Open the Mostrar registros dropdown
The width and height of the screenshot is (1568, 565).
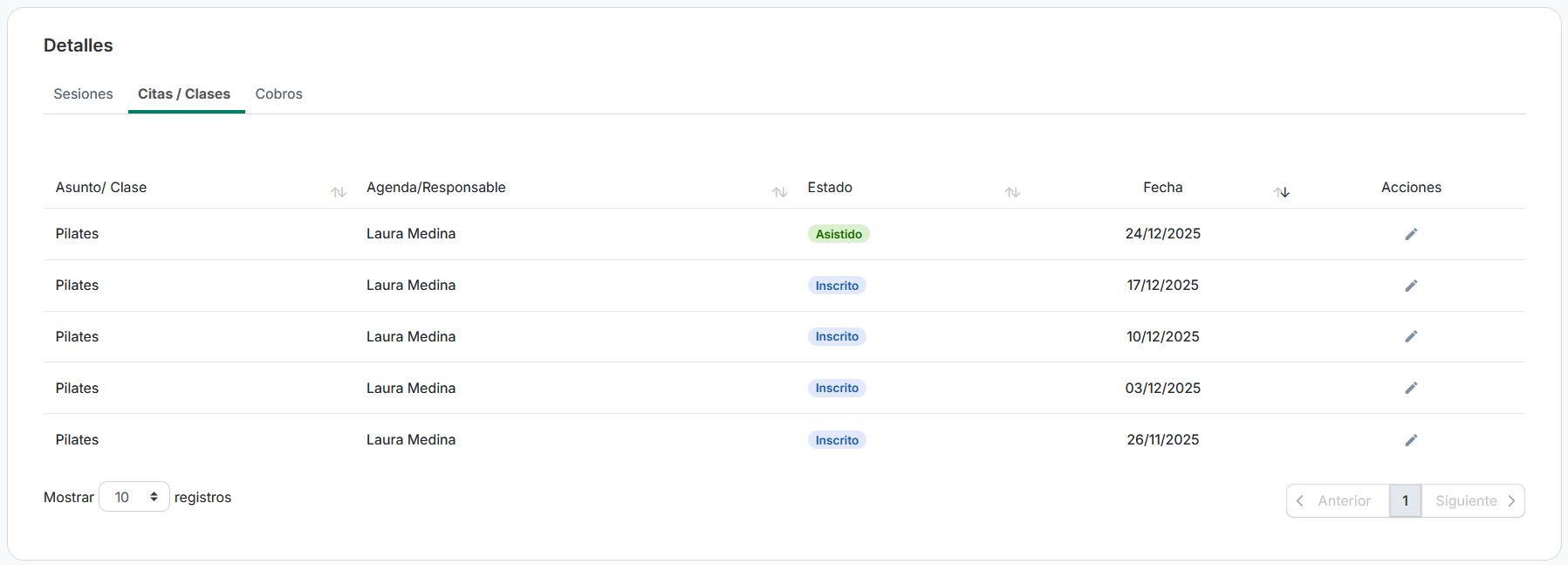134,497
